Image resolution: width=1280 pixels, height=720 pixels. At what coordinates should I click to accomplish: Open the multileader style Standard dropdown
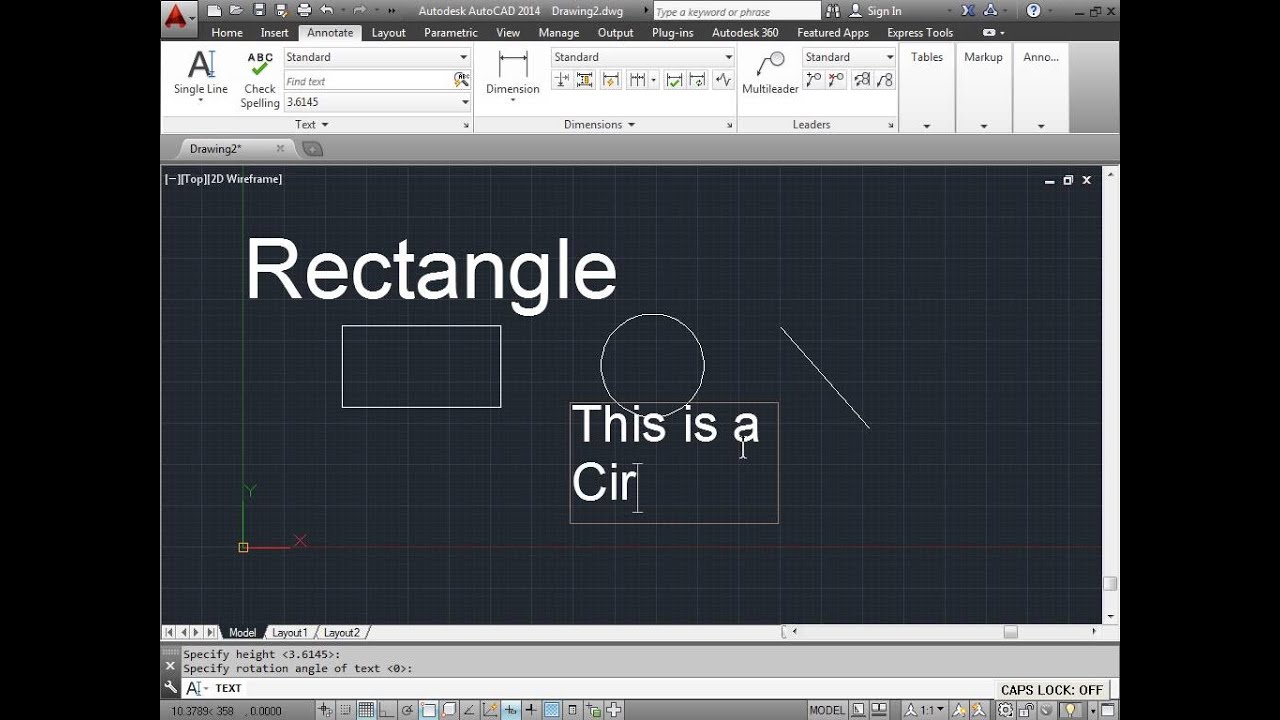pos(849,57)
